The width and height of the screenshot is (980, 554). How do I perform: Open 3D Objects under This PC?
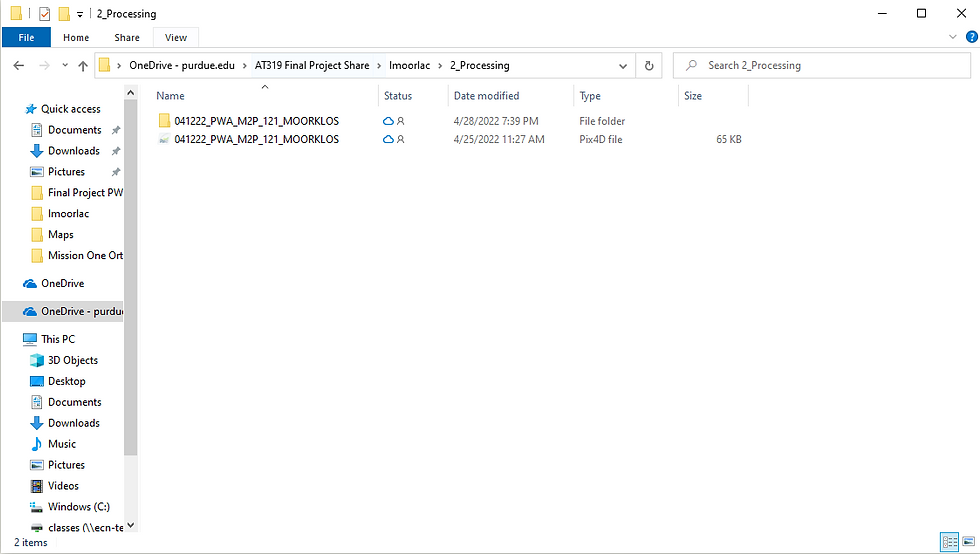click(72, 360)
